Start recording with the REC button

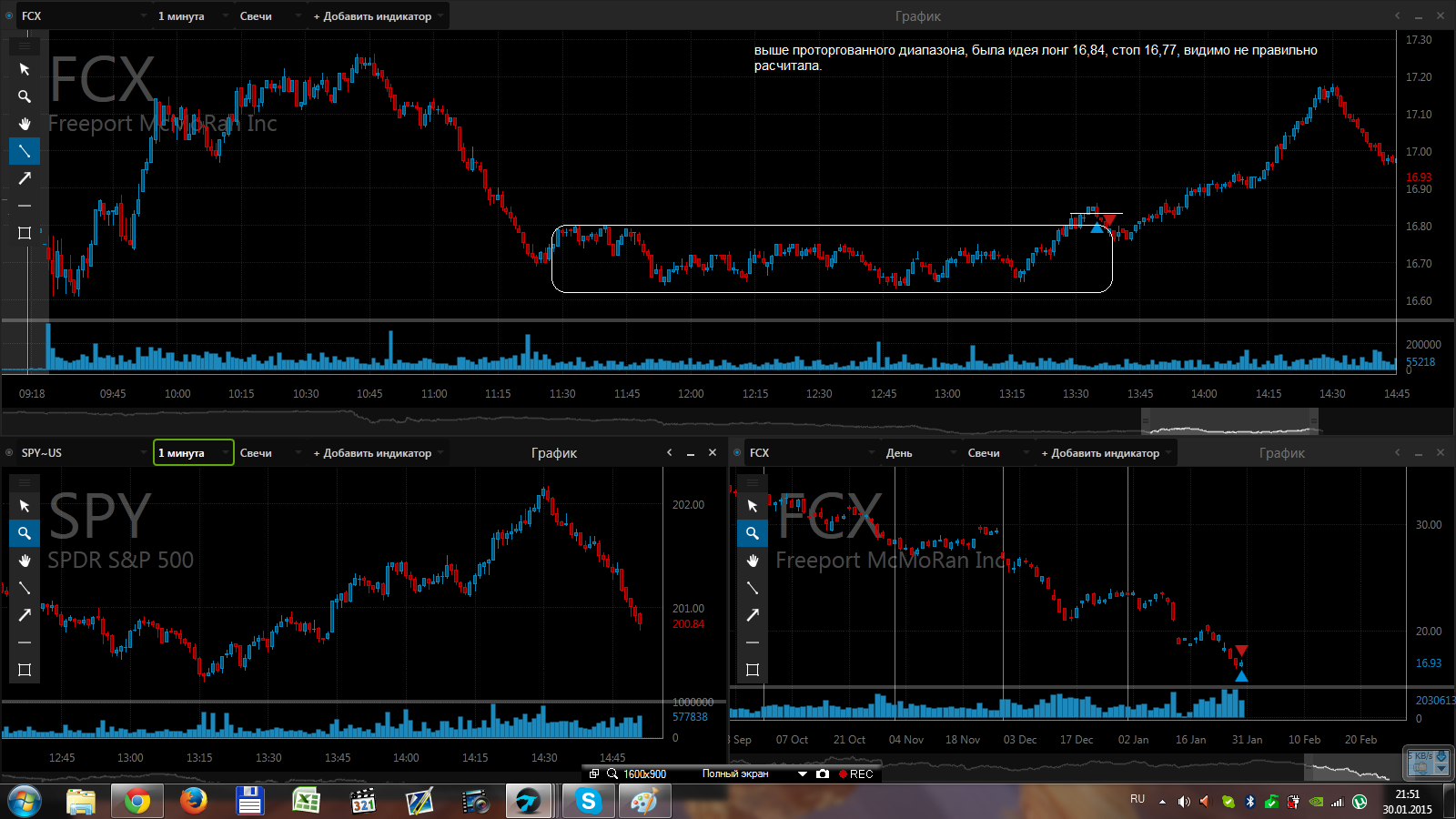pos(856,774)
